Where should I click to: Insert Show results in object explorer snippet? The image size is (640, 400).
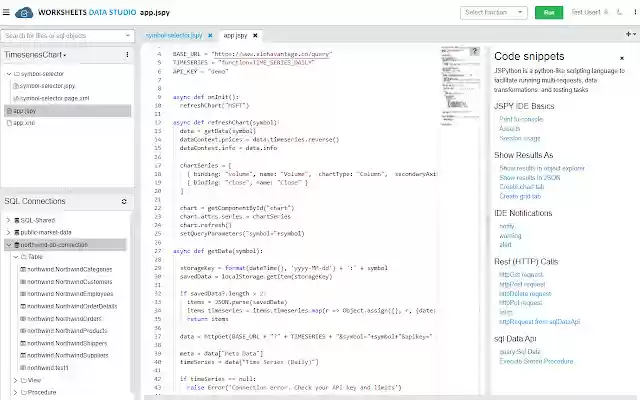(x=542, y=168)
